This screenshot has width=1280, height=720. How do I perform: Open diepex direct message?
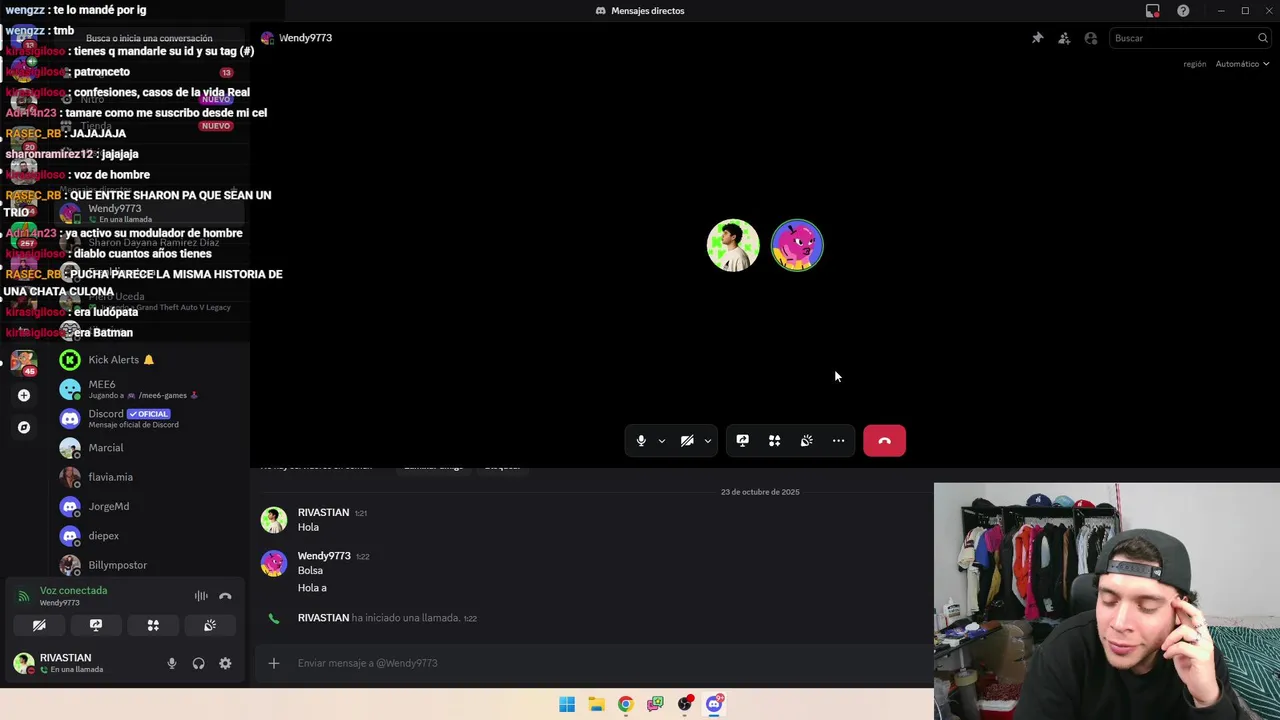150,536
